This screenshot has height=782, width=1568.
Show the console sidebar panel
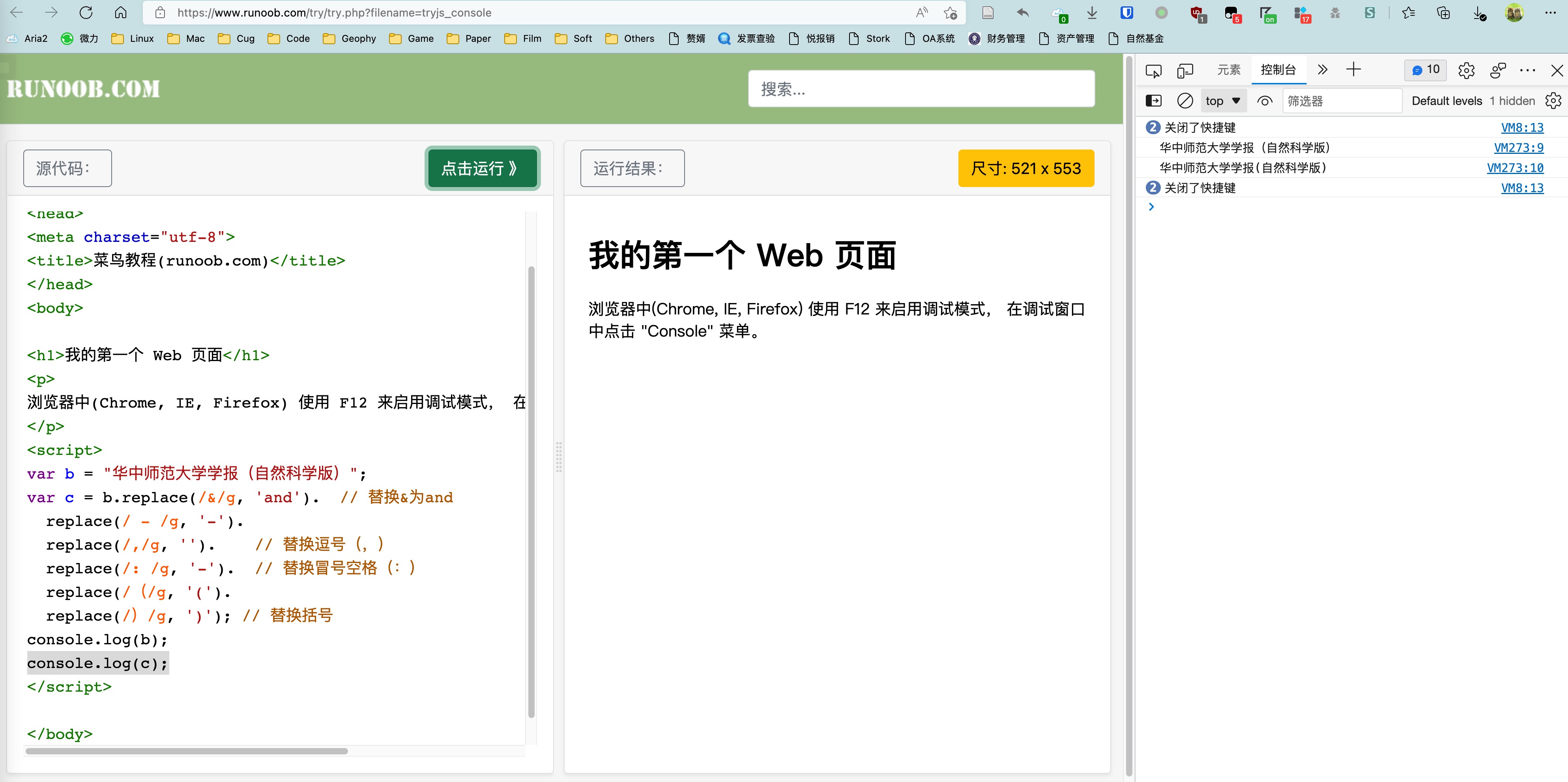1153,100
